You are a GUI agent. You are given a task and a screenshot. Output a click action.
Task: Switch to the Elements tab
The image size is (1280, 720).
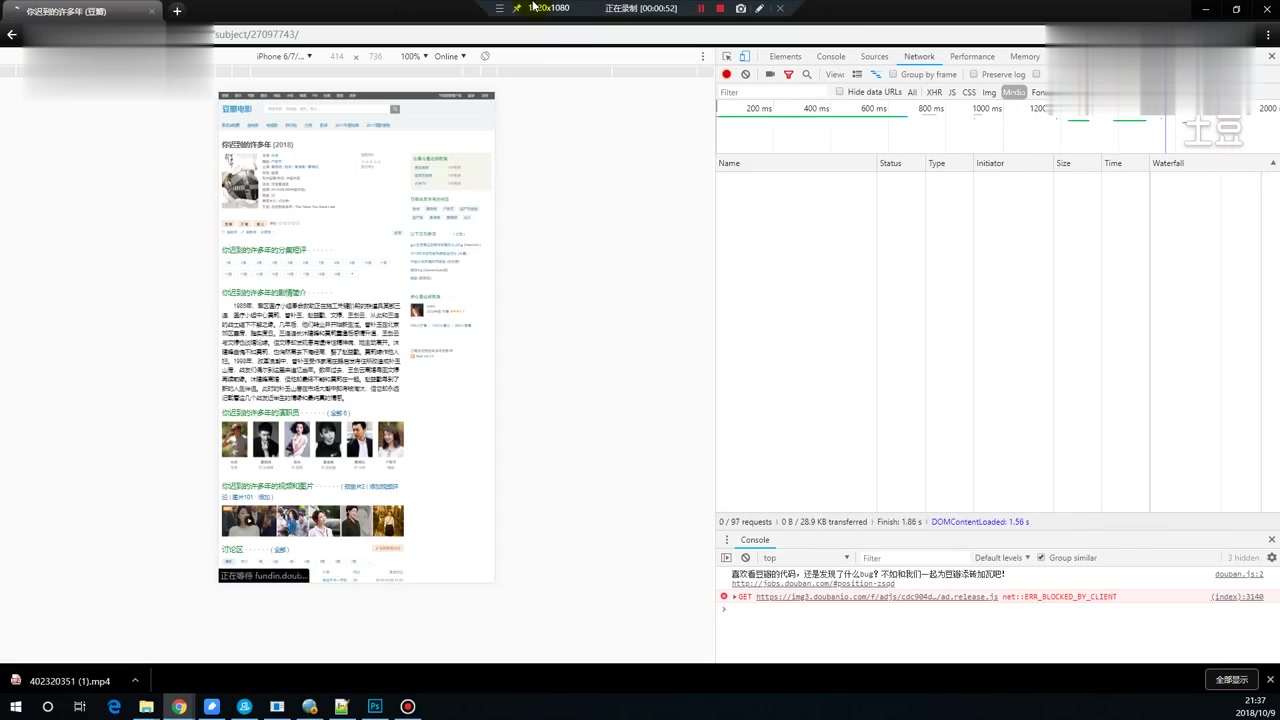(x=785, y=56)
